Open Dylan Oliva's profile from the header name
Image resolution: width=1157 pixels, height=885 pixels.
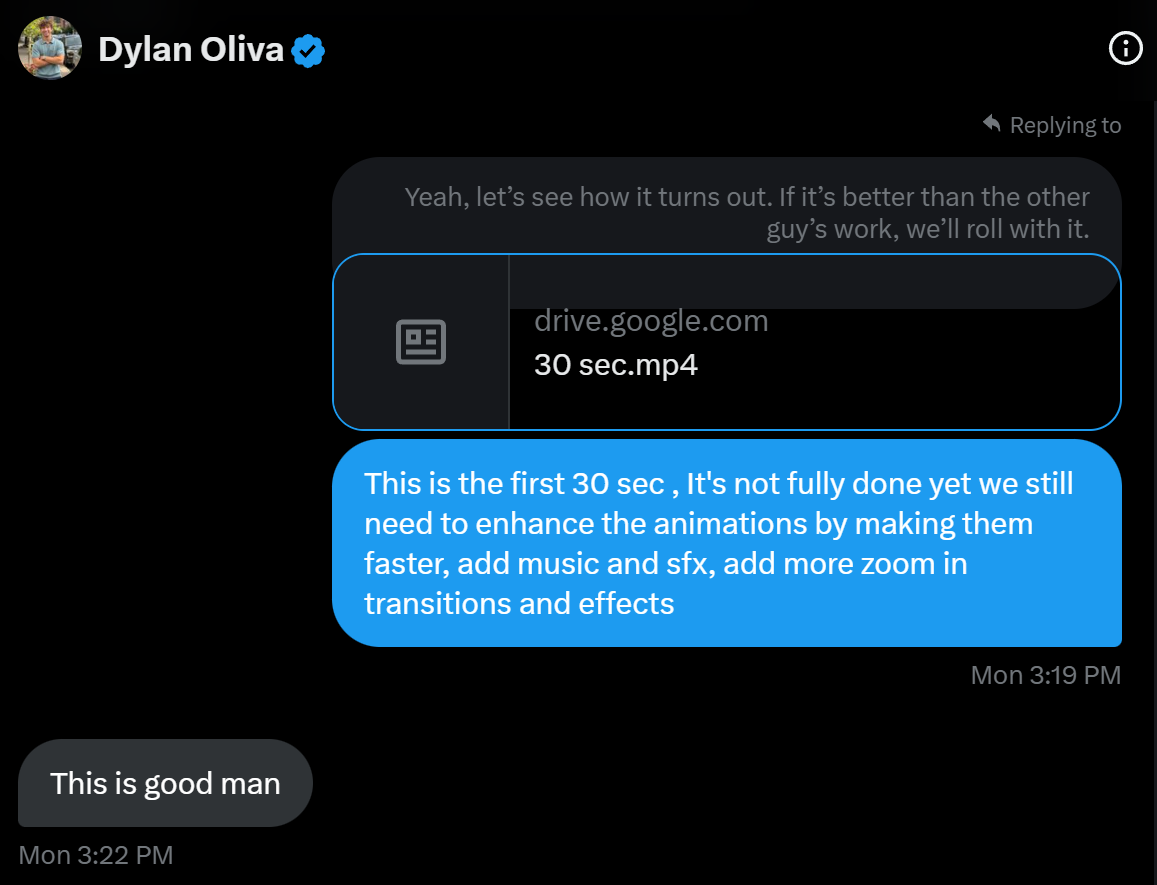pyautogui.click(x=190, y=49)
